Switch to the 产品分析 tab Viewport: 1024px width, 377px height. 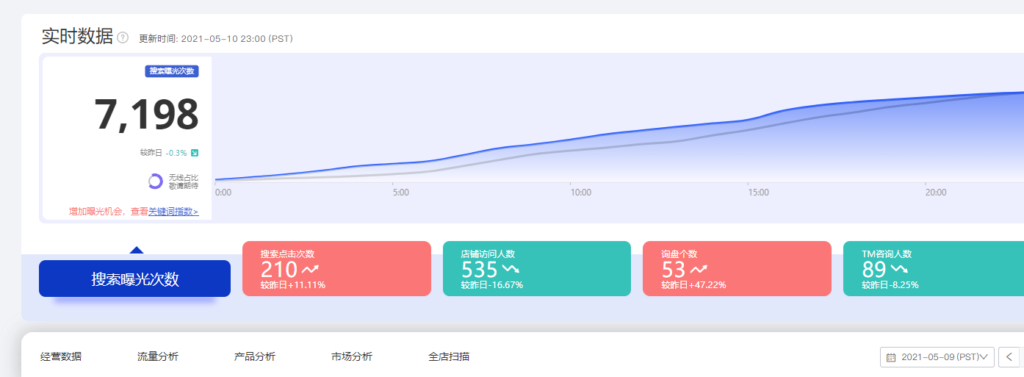255,357
